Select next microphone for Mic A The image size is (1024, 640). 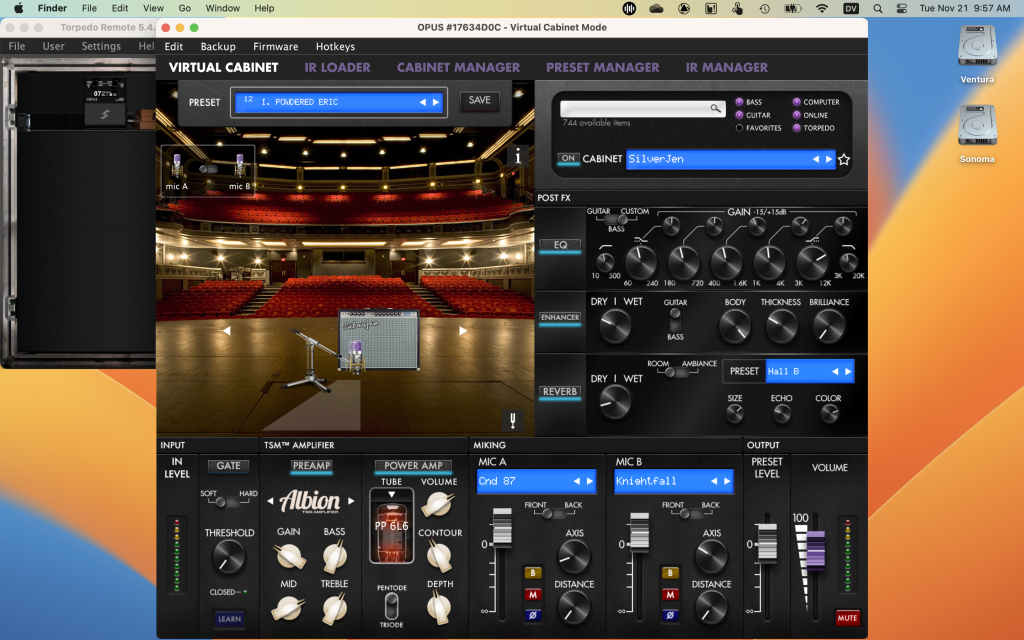coord(589,481)
